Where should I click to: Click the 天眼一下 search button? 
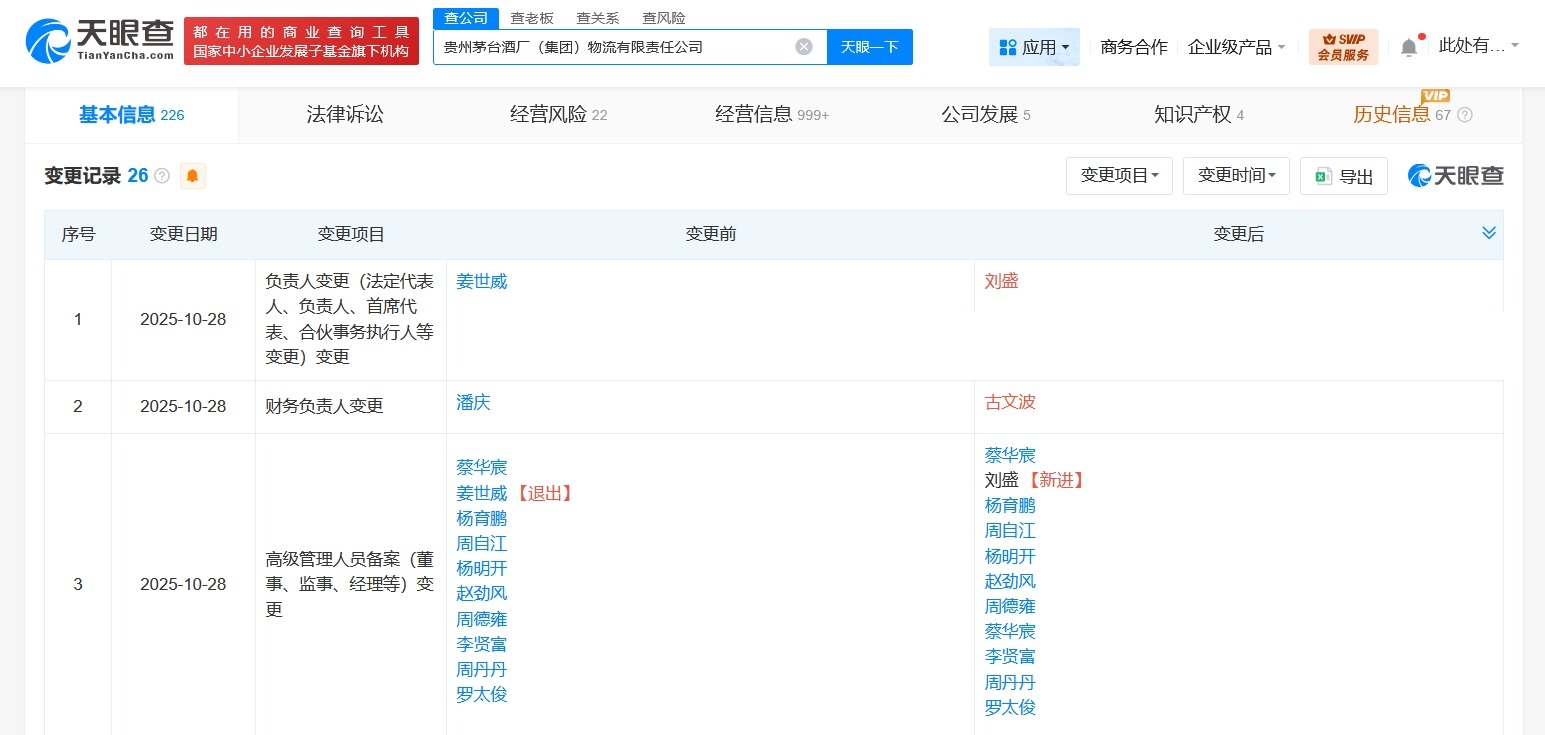pos(869,46)
